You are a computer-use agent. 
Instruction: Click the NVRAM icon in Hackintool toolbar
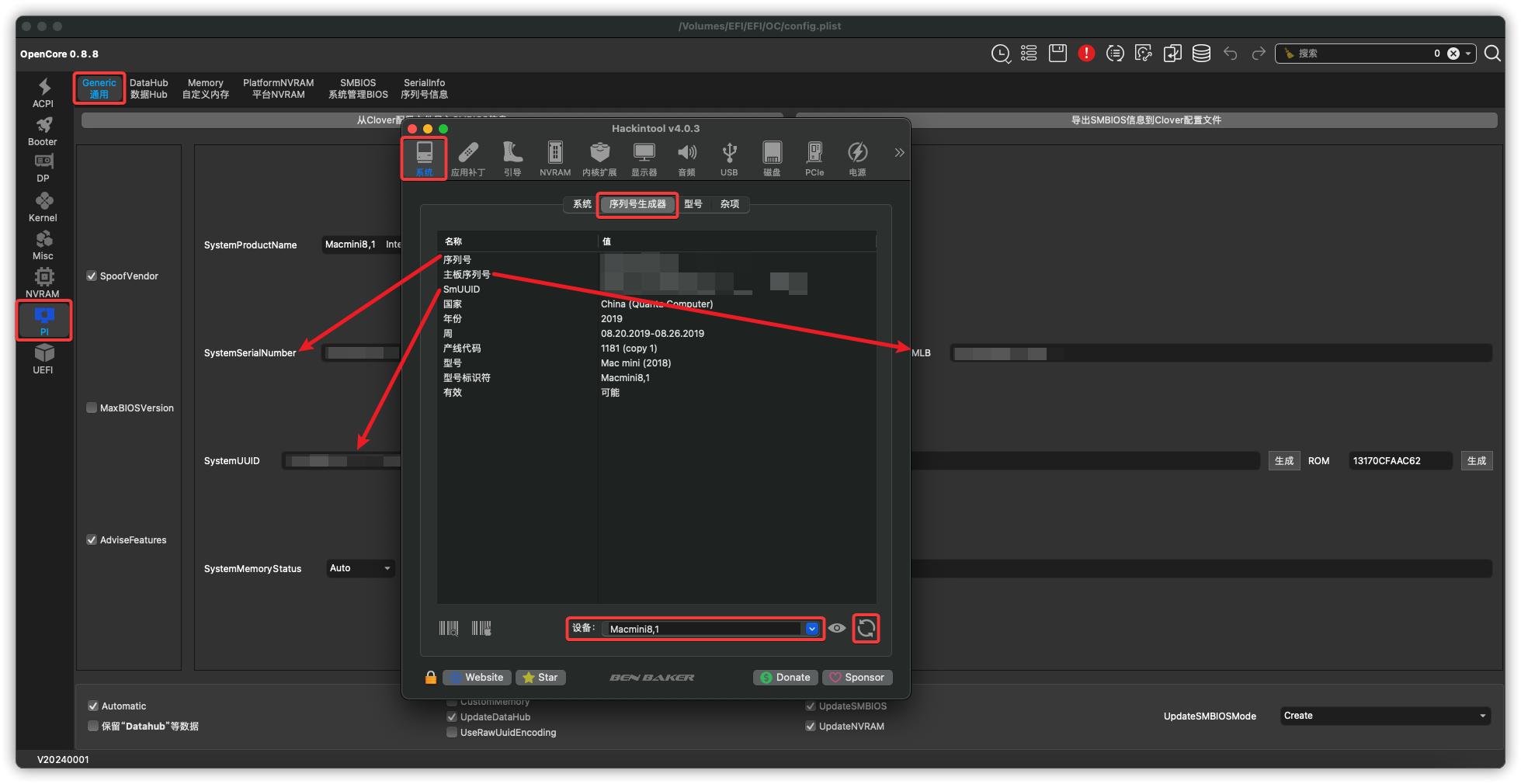coord(554,158)
